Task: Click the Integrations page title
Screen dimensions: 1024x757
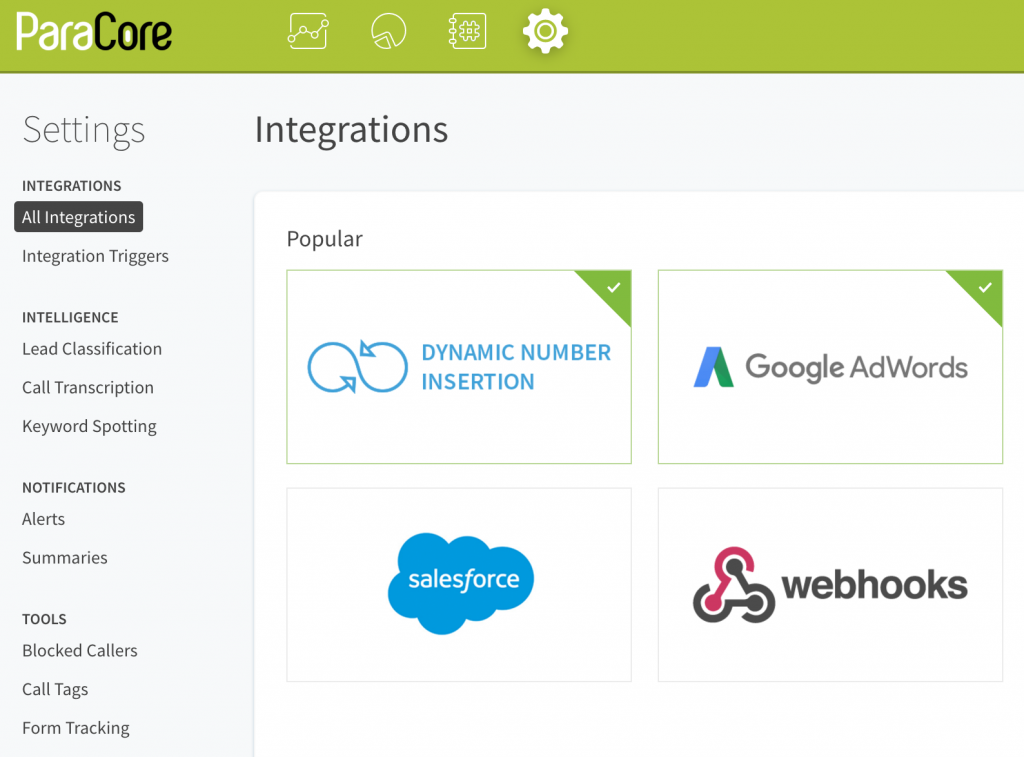Action: pyautogui.click(x=351, y=129)
